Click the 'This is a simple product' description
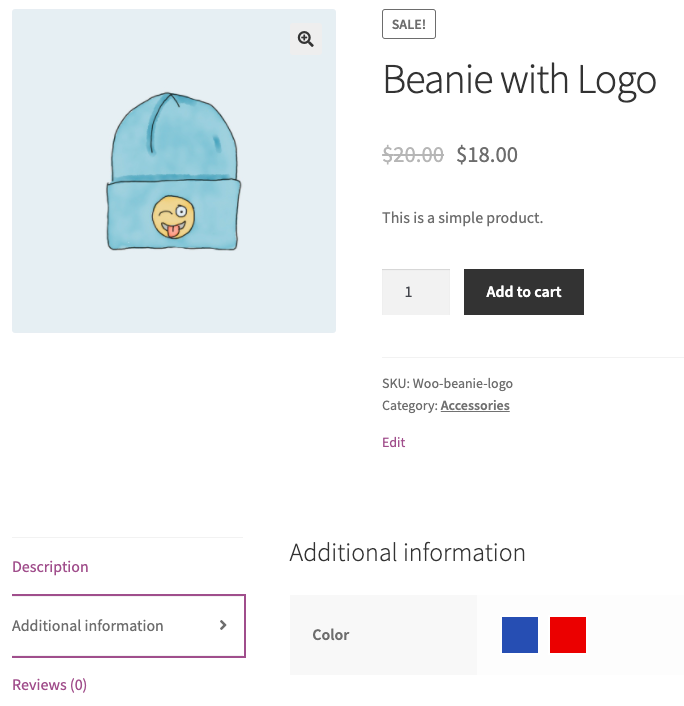The height and width of the screenshot is (706, 684). (x=462, y=218)
